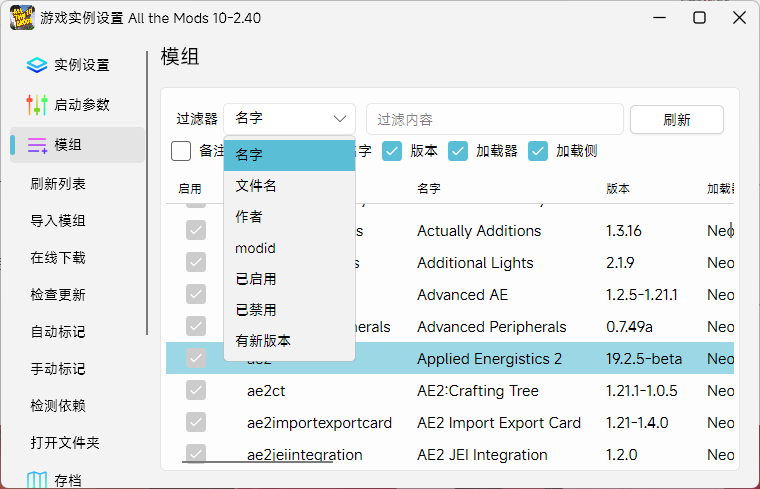760x489 pixels.
Task: Toggle the enabled checkbox for Applied Energistics 2
Action: (196, 359)
